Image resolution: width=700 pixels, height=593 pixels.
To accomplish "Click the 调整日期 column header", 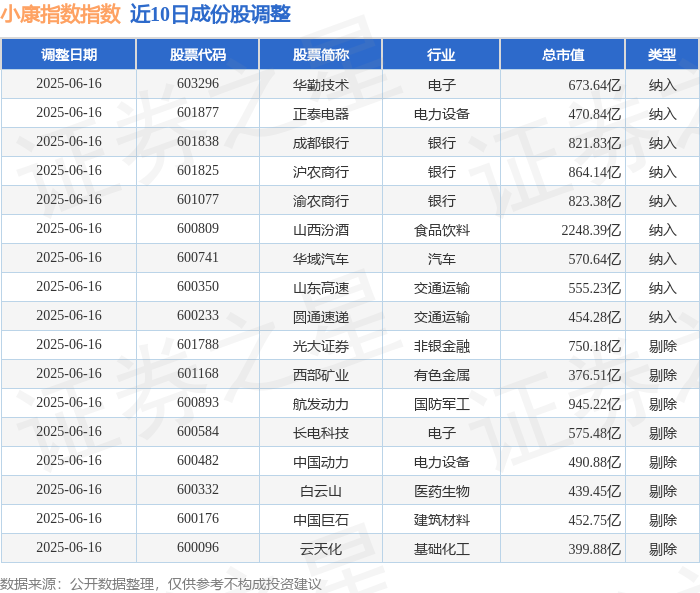I will tap(69, 54).
